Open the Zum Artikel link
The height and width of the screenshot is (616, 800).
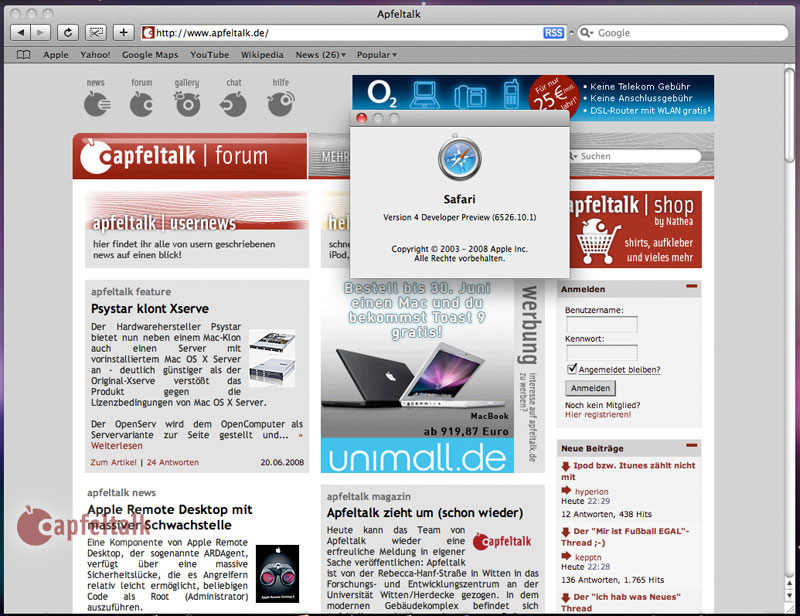[x=113, y=462]
